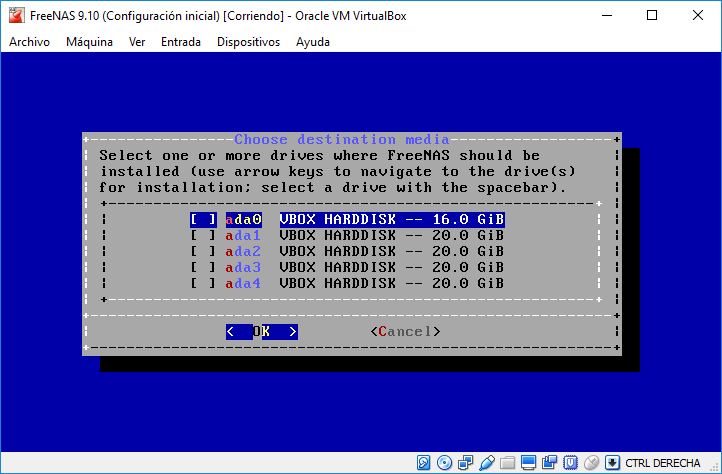Click the display settings status icon

528,462
